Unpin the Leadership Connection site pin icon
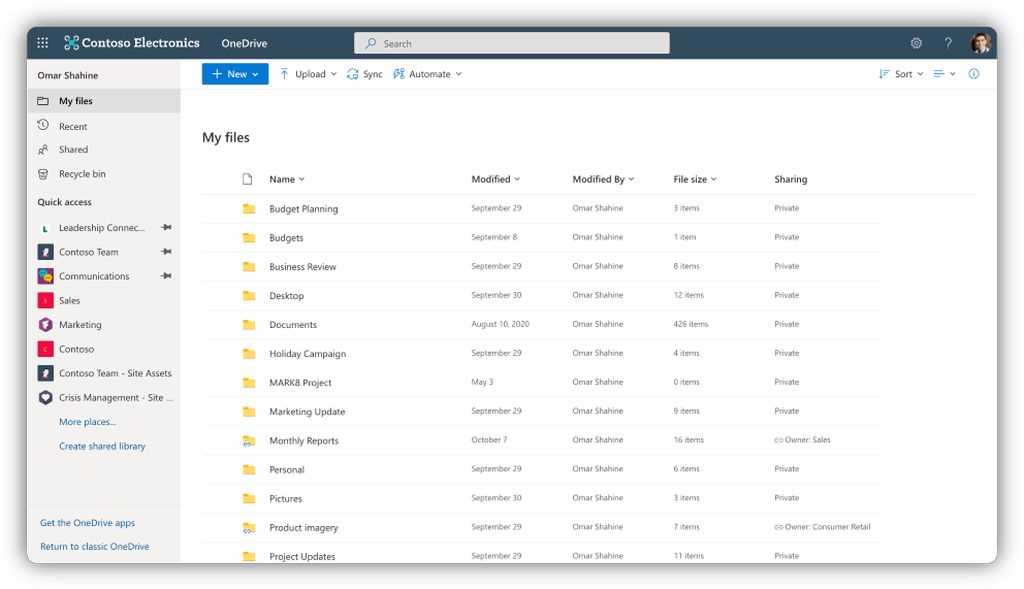The height and width of the screenshot is (589, 1024). (167, 227)
